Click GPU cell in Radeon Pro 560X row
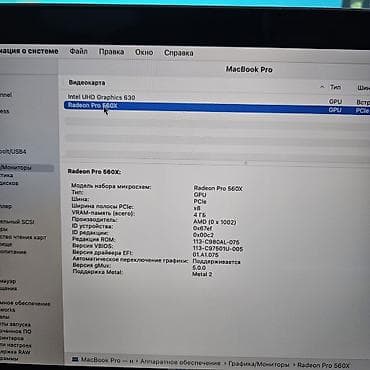 click(x=335, y=110)
